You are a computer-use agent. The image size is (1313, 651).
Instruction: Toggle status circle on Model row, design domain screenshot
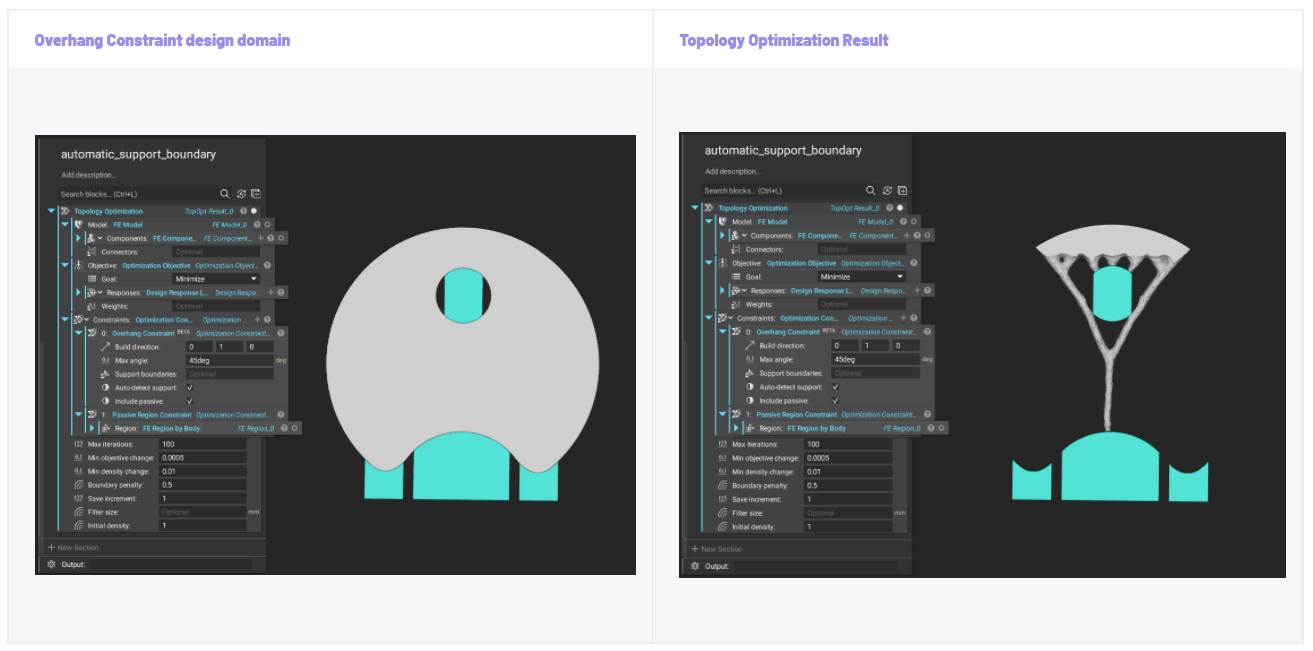pyautogui.click(x=268, y=225)
